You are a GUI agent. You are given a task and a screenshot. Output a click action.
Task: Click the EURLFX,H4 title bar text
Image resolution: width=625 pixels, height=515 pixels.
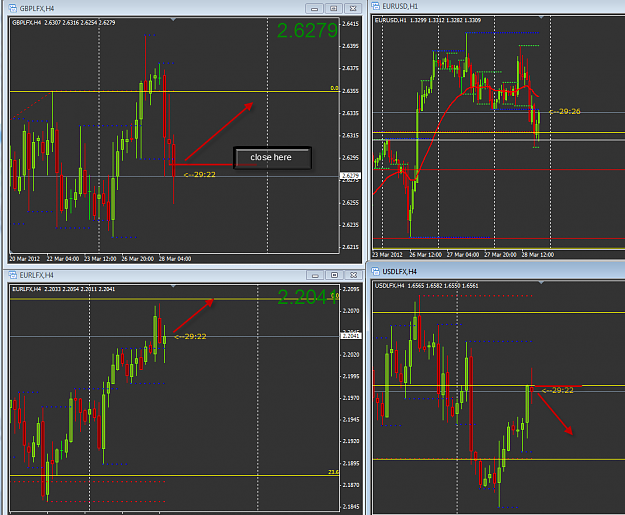(36, 275)
